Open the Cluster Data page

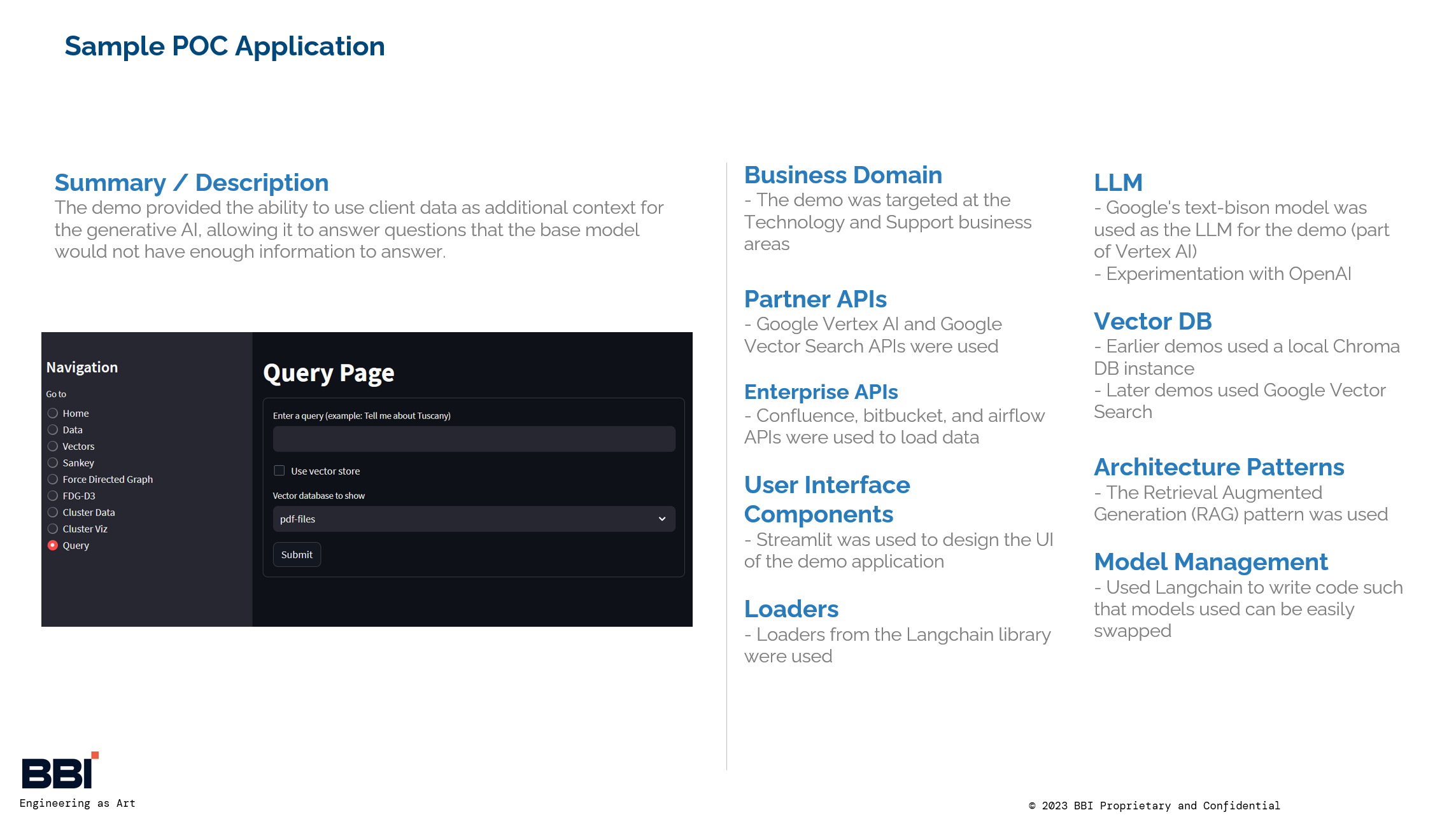(x=53, y=513)
